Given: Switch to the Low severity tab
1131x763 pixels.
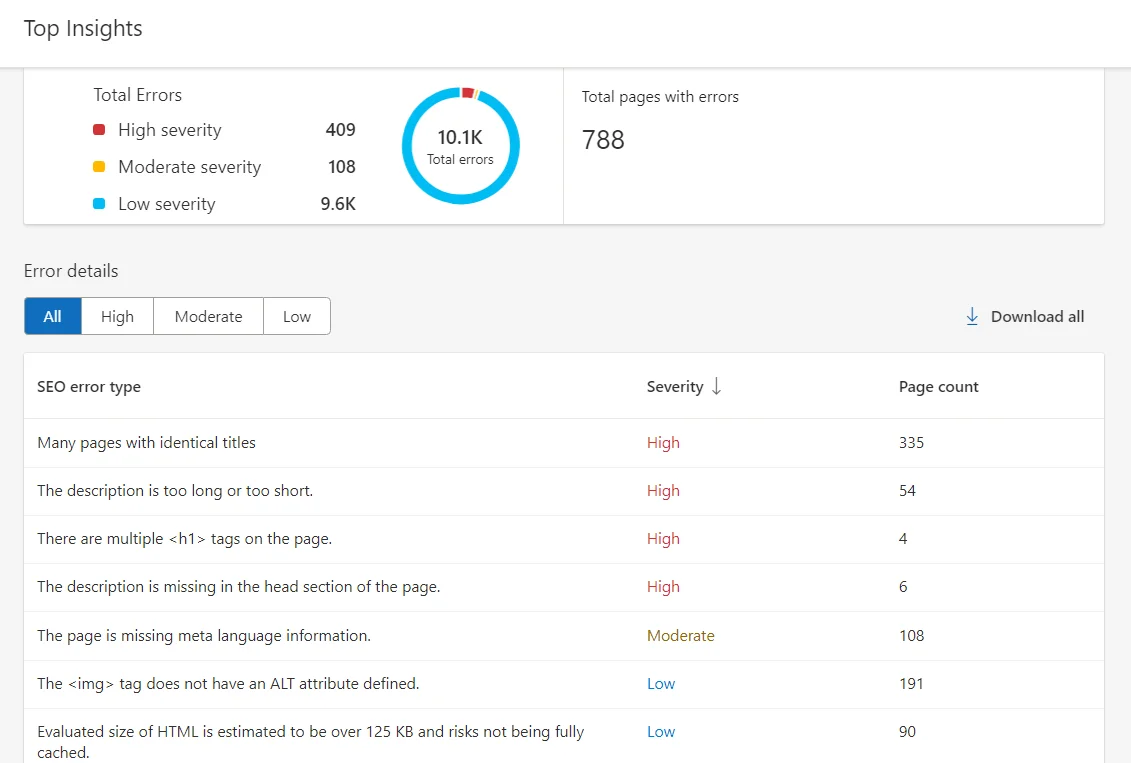Looking at the screenshot, I should coord(296,316).
